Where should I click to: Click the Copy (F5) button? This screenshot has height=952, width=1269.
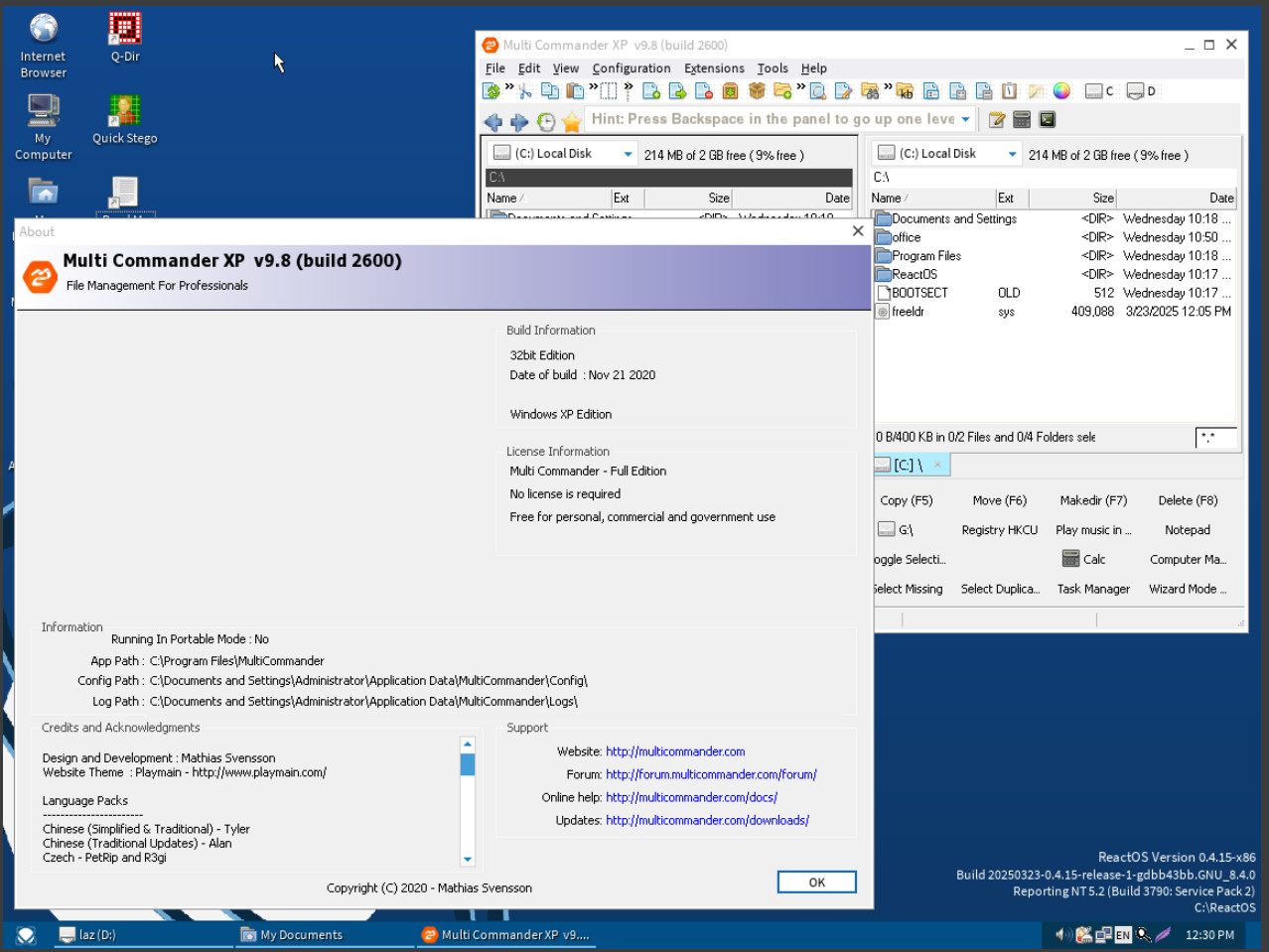tap(907, 500)
